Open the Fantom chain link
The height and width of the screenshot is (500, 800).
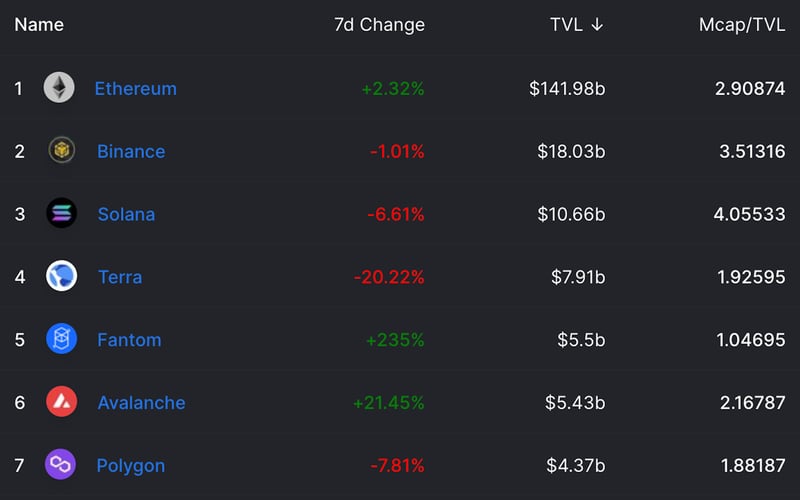[129, 340]
